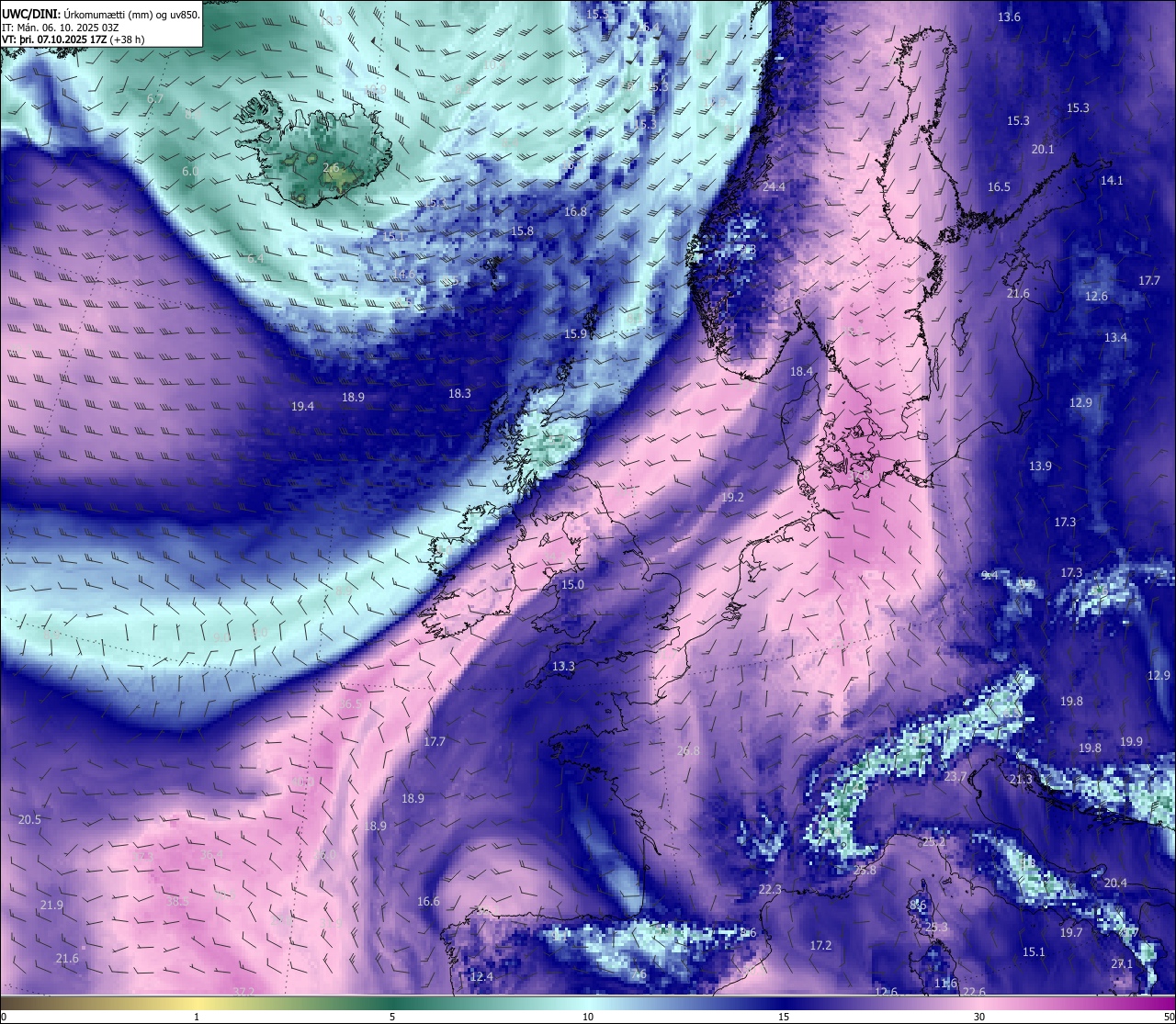Image resolution: width=1176 pixels, height=1024 pixels.
Task: Click the 1 tick label on the colour scale
Action: coord(197,1017)
